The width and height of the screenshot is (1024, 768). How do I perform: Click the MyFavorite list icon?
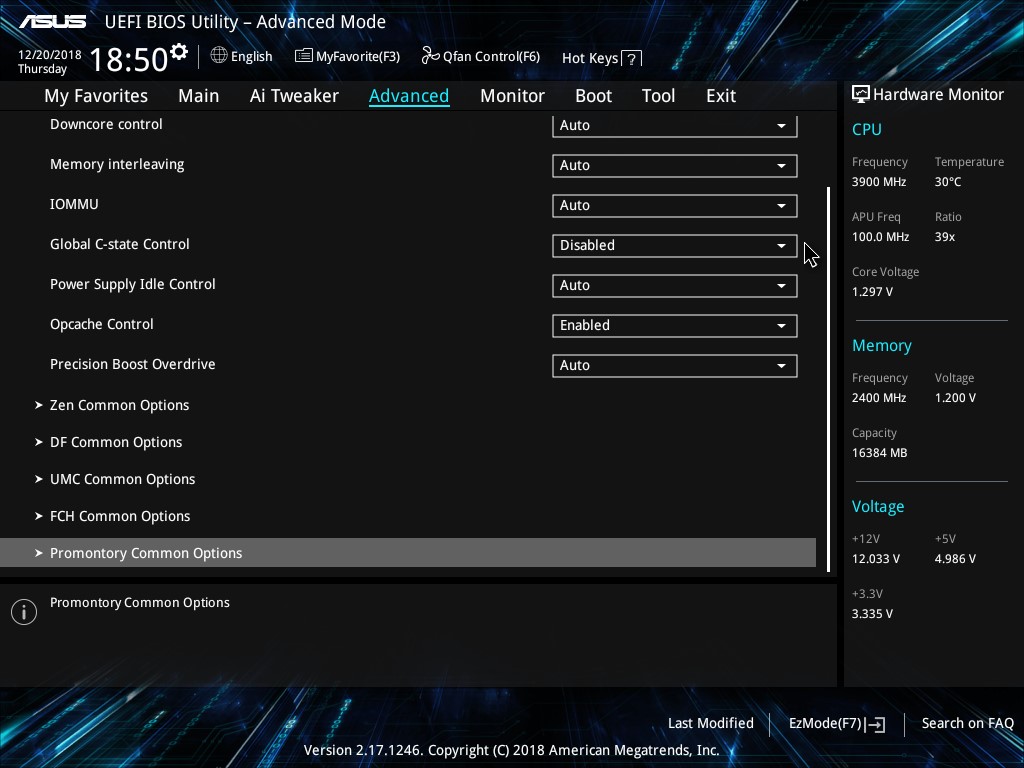(x=304, y=56)
